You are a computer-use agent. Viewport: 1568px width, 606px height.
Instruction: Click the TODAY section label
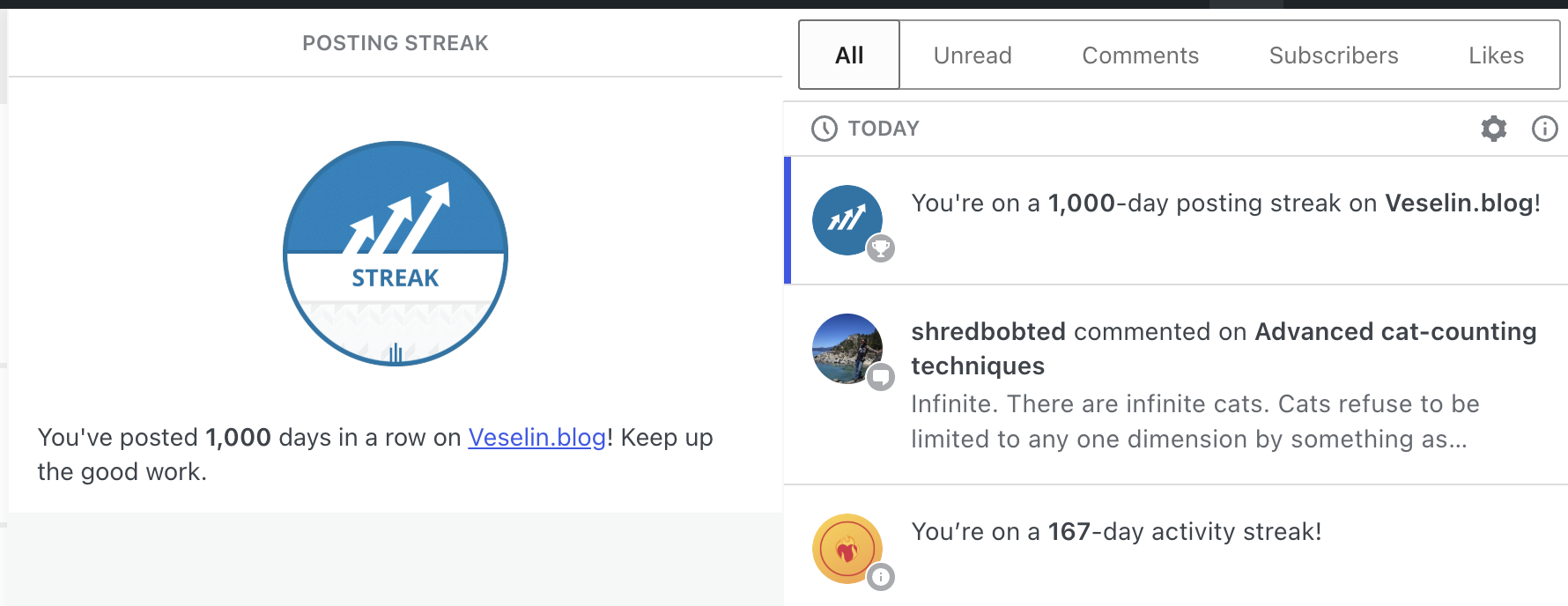[x=884, y=129]
